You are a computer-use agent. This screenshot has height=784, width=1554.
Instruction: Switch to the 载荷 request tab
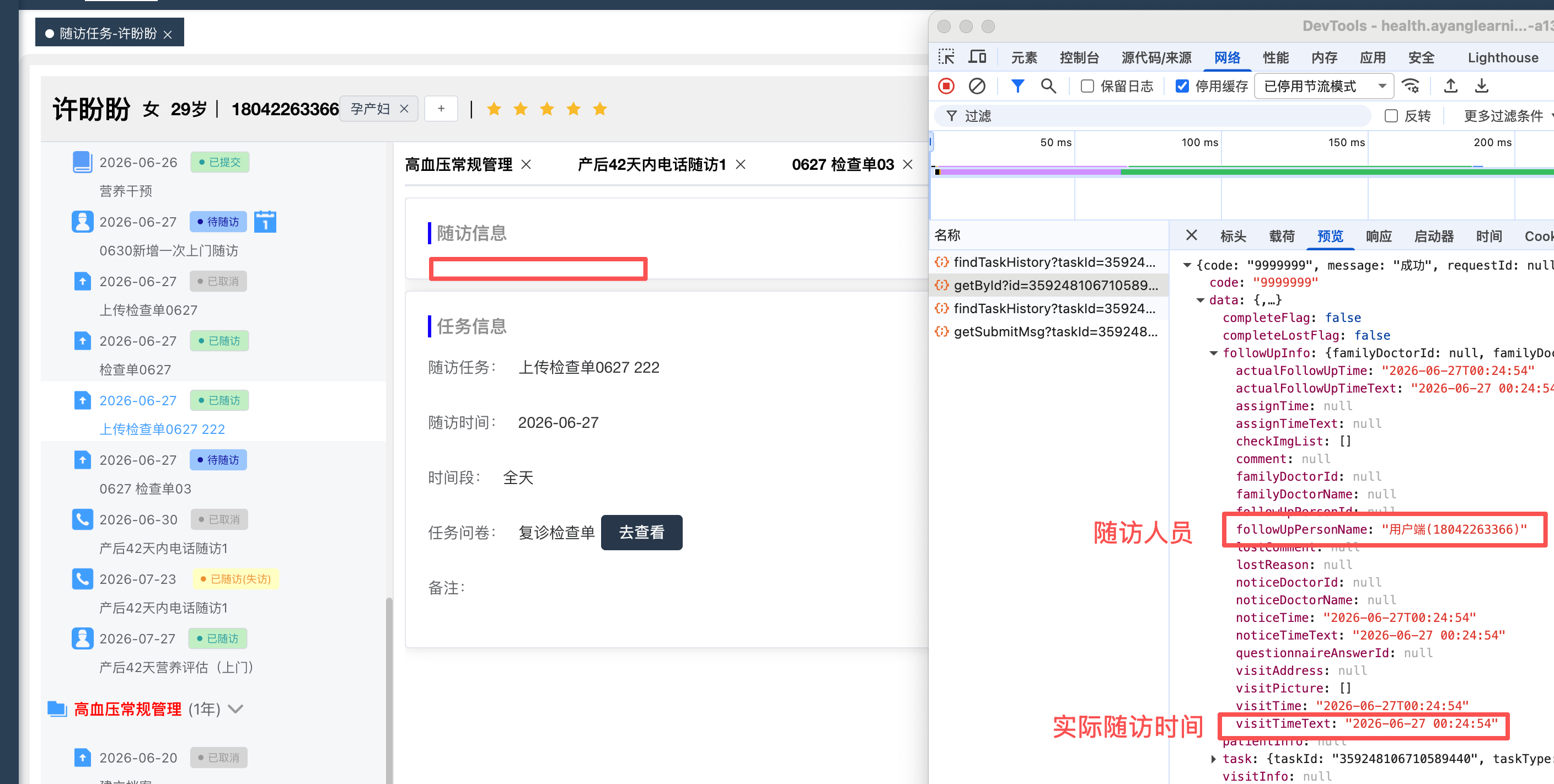[x=1282, y=237]
